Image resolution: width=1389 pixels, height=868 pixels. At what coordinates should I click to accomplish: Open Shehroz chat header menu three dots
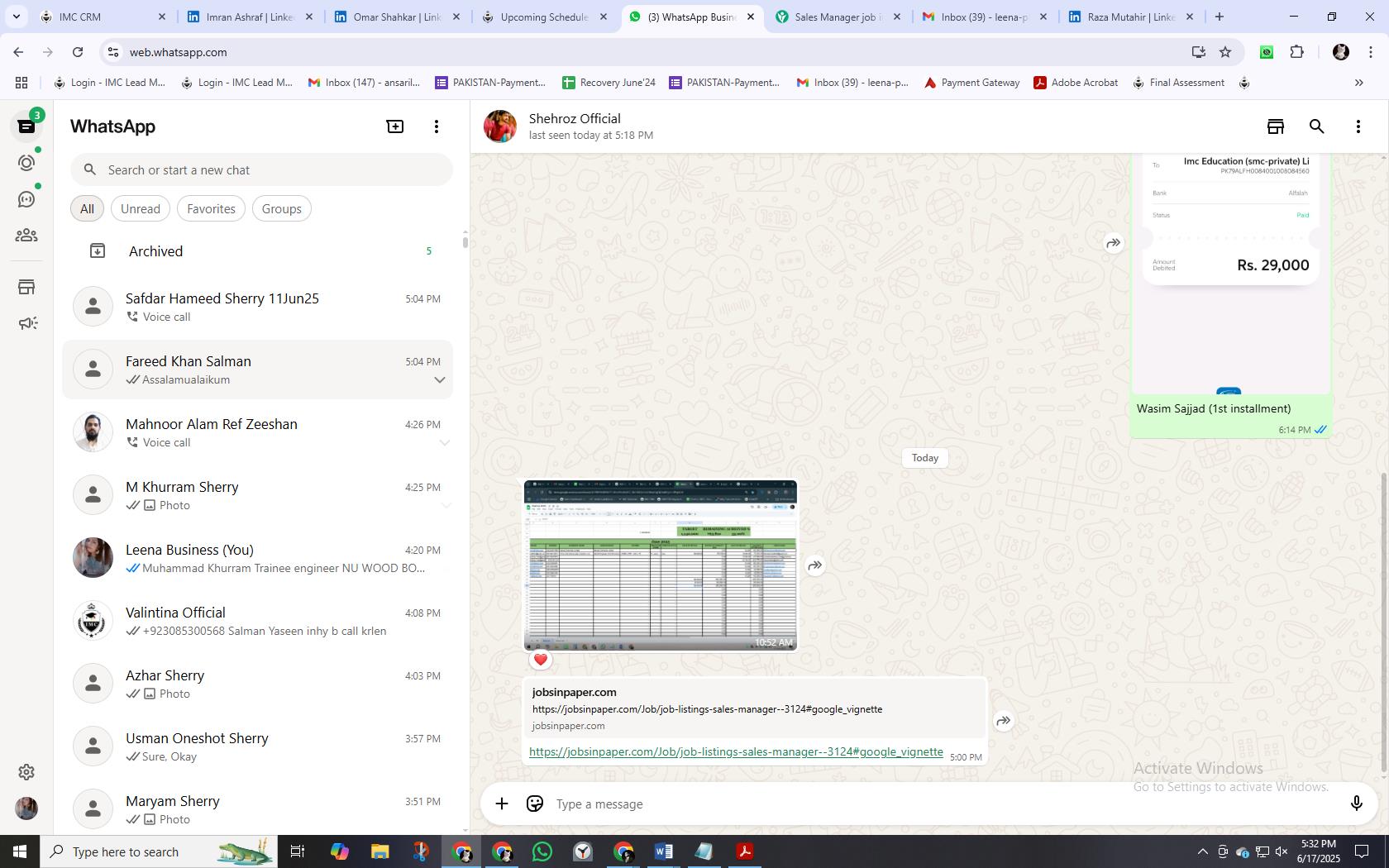(1358, 126)
